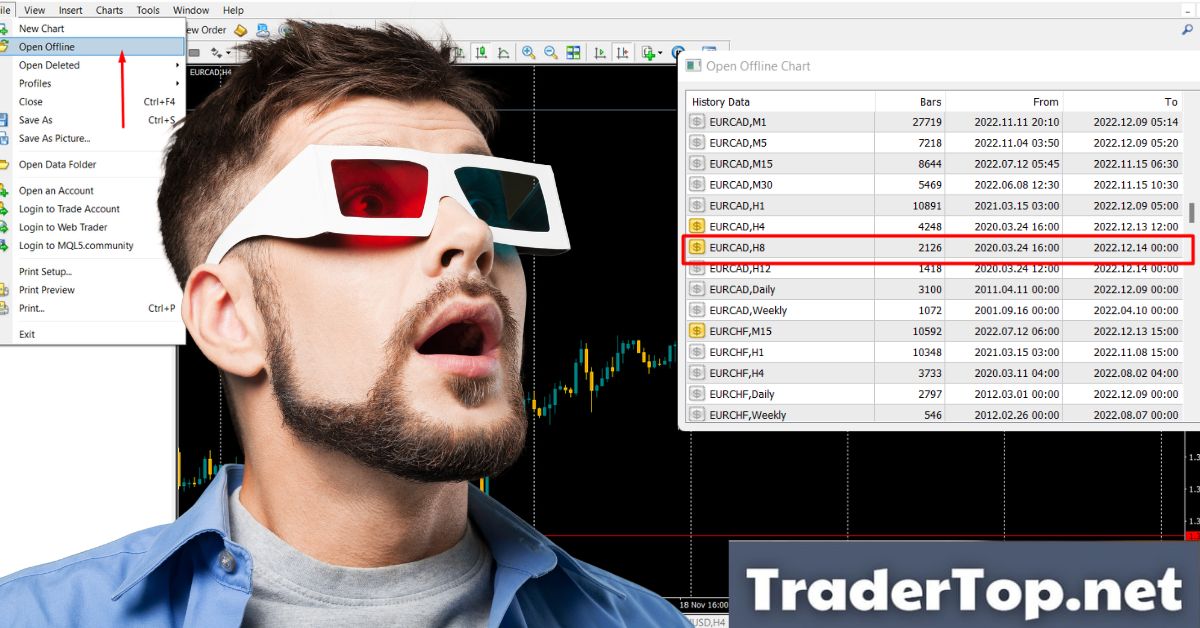Image resolution: width=1200 pixels, height=628 pixels.
Task: Select the Zoom Out magnifier tool
Action: 550,52
